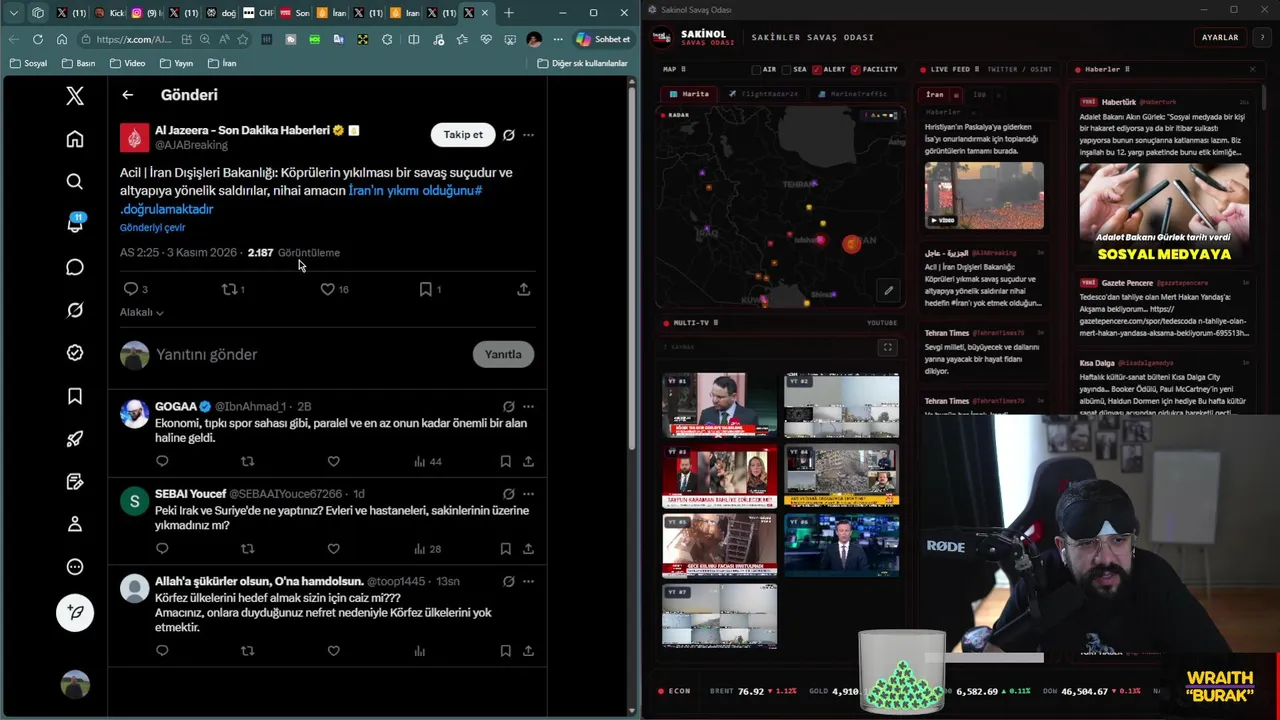Open X home from sidebar house icon

pos(75,139)
